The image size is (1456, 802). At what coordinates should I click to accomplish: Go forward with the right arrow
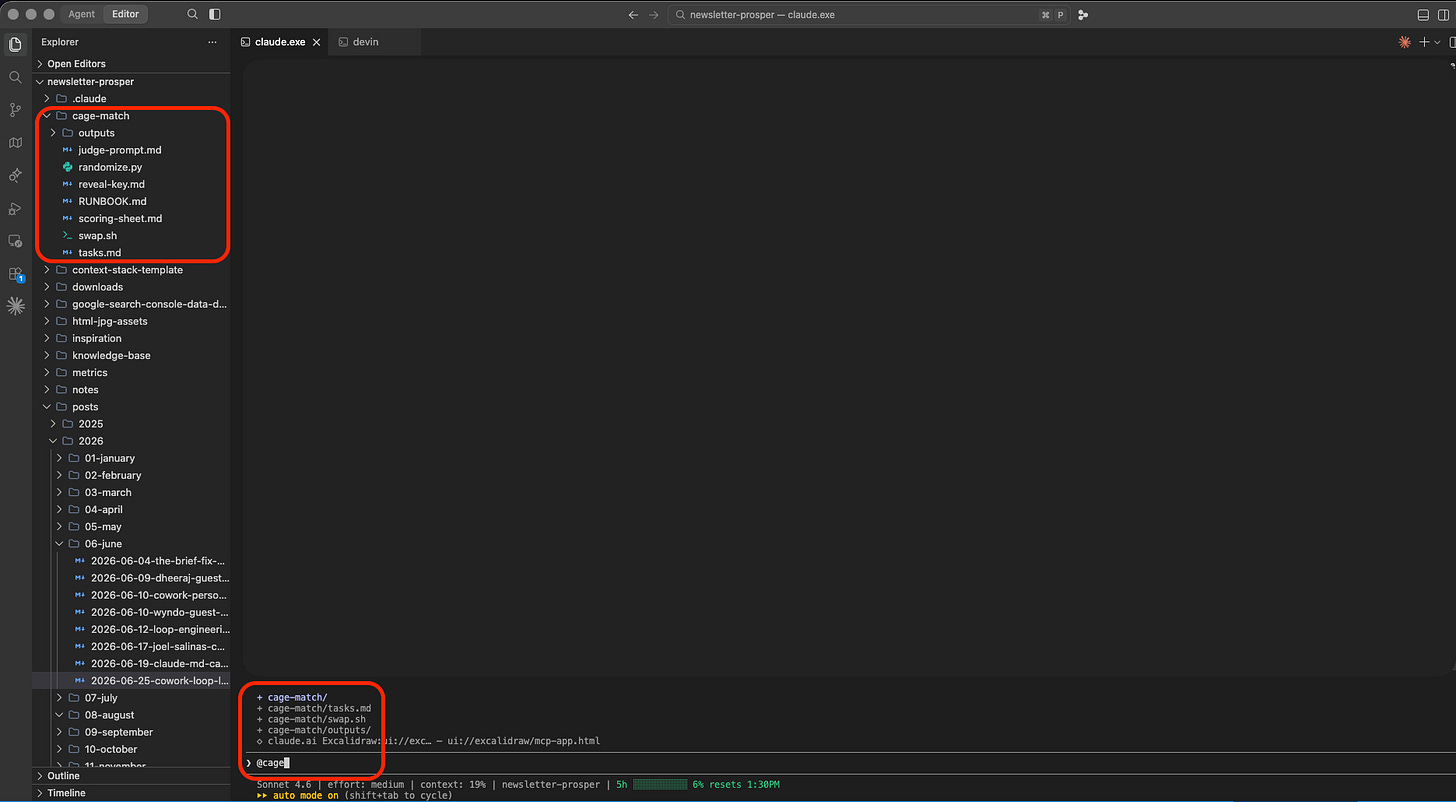654,15
